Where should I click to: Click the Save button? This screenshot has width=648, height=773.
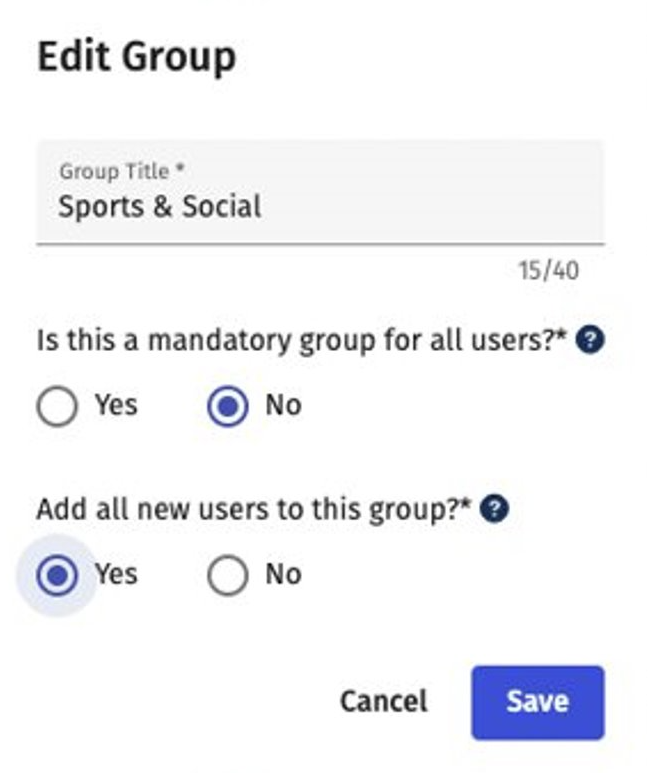tap(537, 702)
